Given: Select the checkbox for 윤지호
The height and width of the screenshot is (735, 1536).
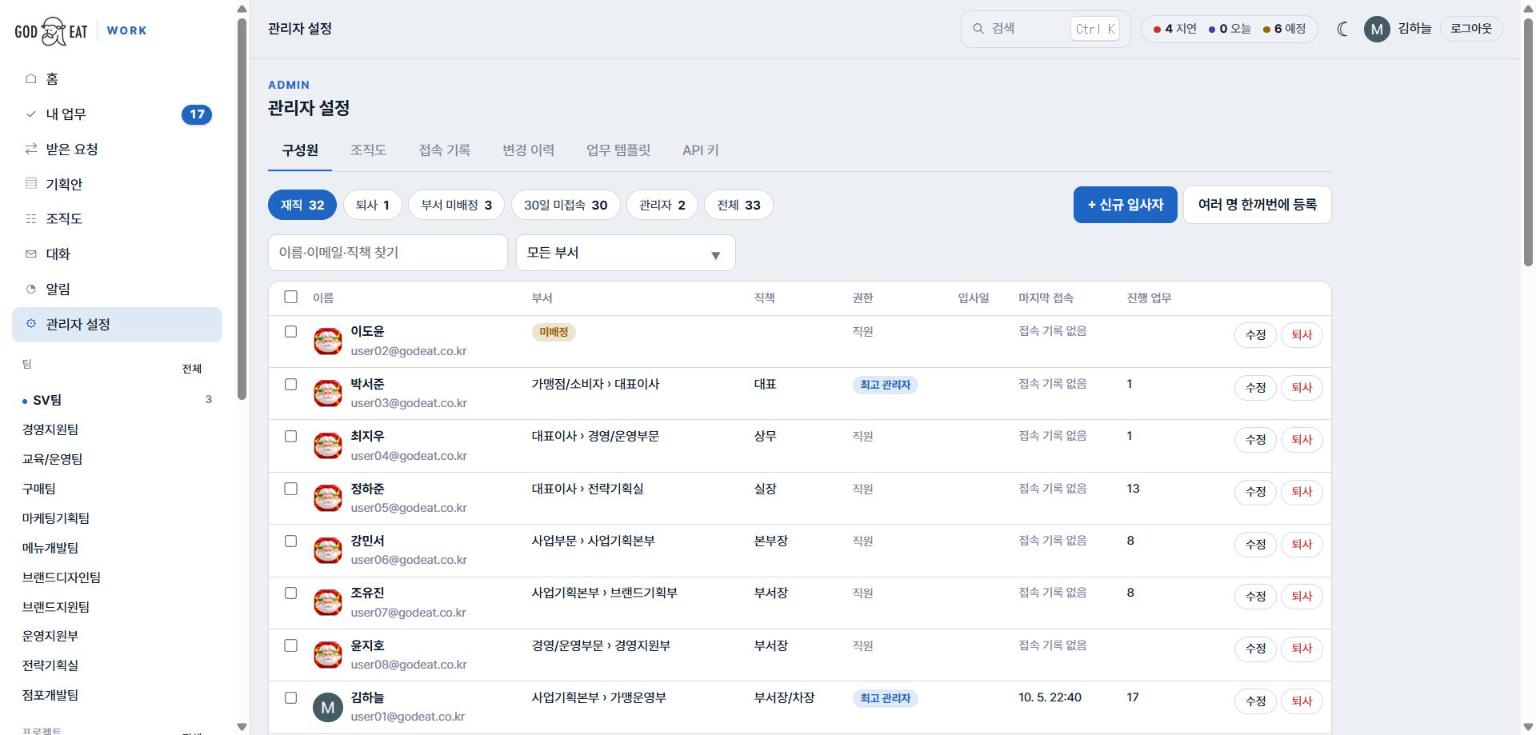Looking at the screenshot, I should 291,645.
